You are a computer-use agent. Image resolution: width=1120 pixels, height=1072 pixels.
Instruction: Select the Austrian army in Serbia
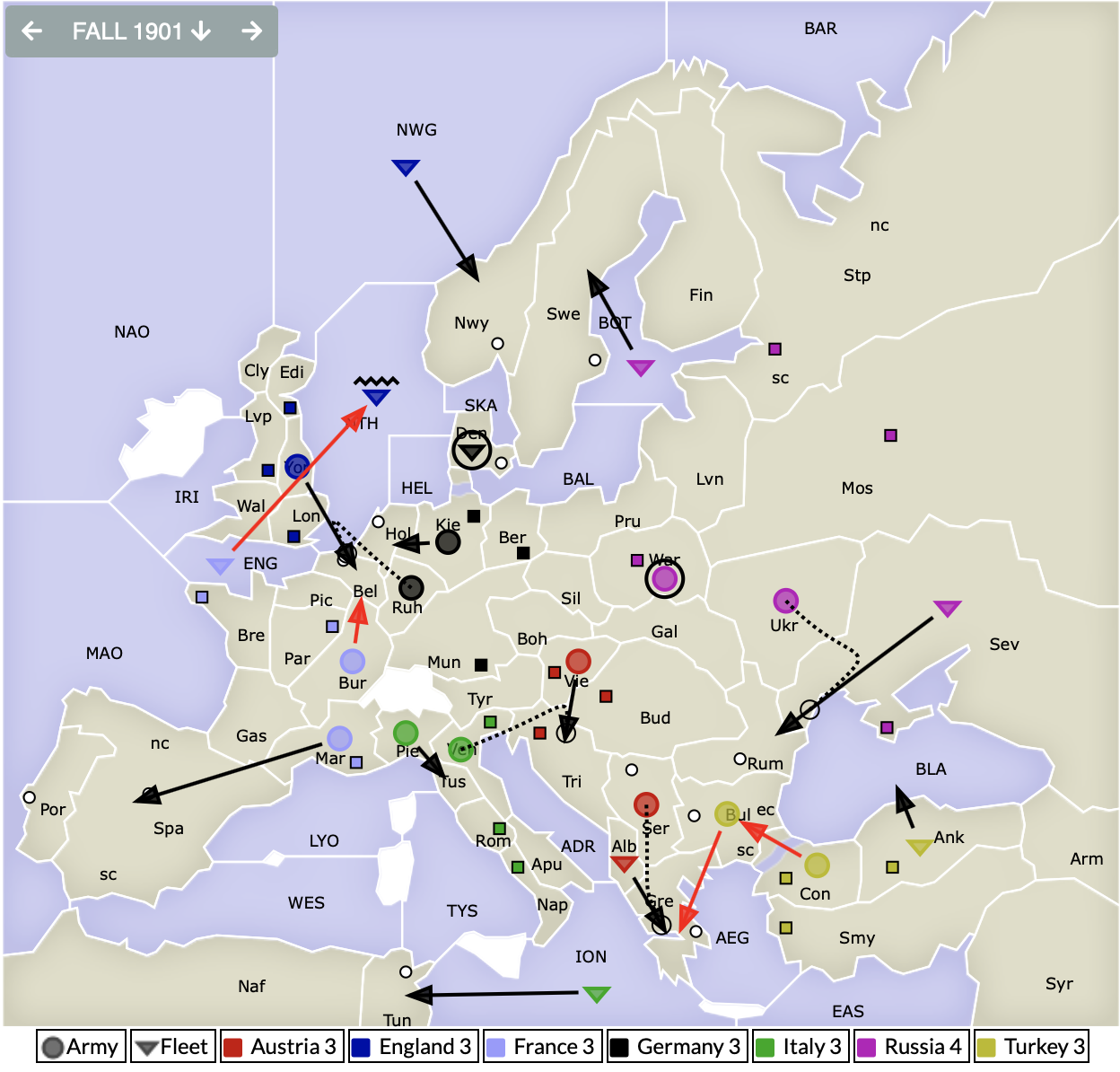click(646, 804)
